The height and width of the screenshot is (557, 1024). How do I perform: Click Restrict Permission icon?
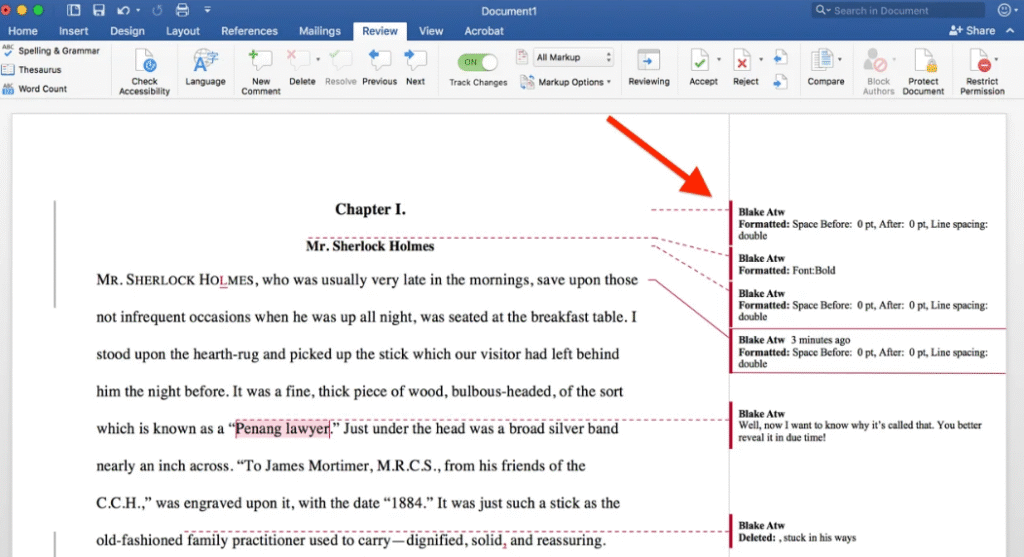(x=982, y=60)
